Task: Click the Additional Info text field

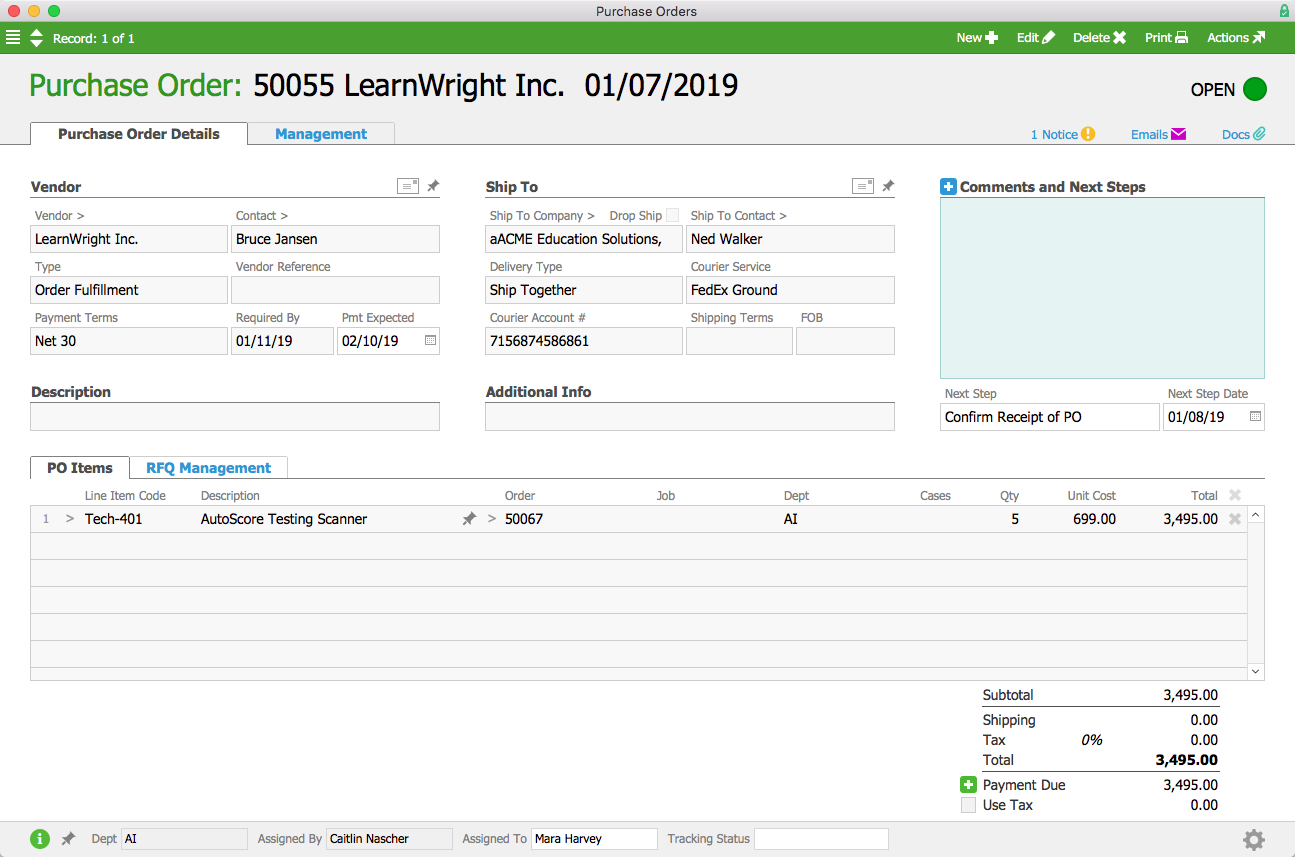Action: [x=690, y=417]
